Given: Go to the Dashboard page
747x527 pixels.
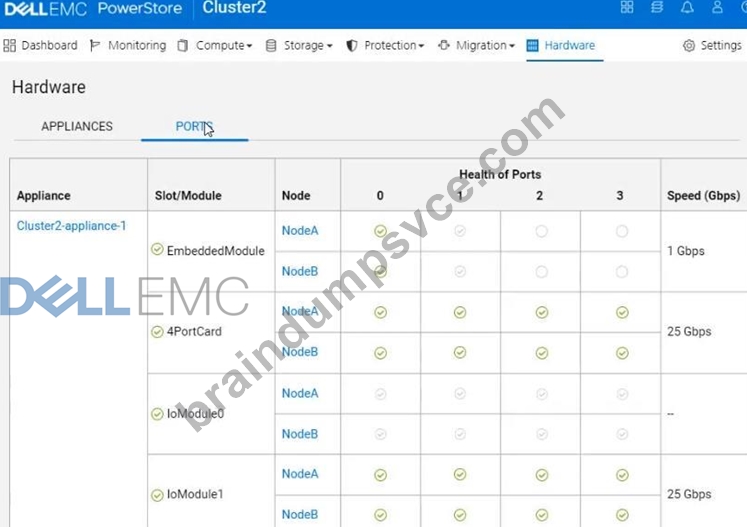Looking at the screenshot, I should pyautogui.click(x=40, y=46).
